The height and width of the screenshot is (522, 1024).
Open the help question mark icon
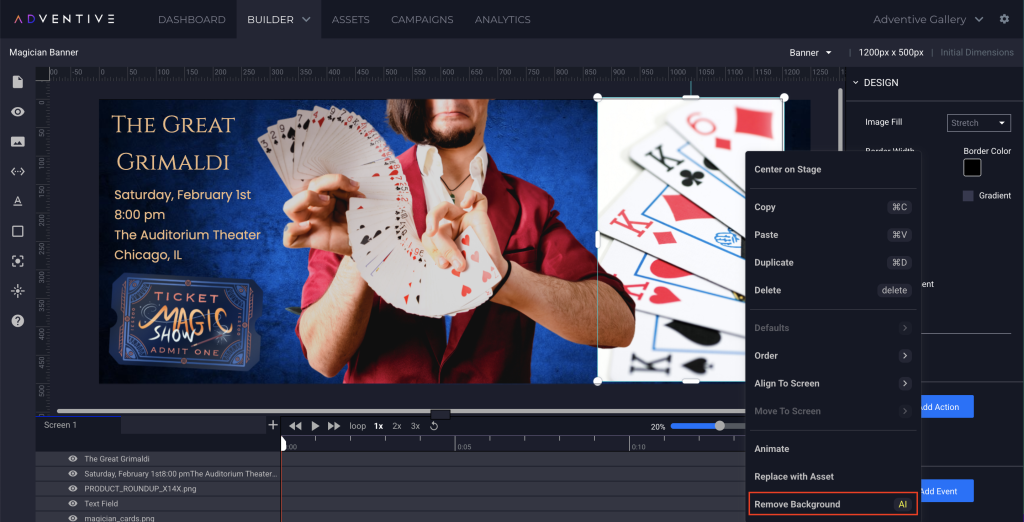click(17, 321)
